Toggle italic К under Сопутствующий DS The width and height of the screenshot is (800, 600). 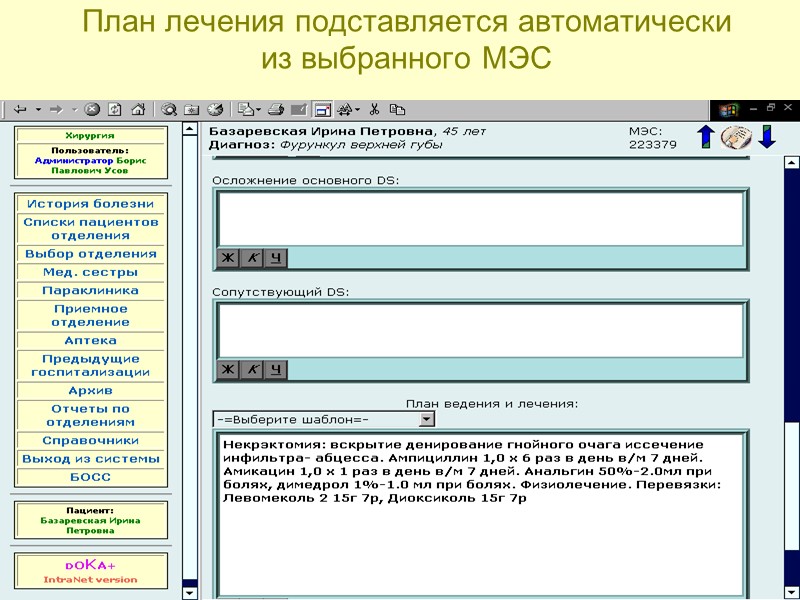[x=252, y=369]
